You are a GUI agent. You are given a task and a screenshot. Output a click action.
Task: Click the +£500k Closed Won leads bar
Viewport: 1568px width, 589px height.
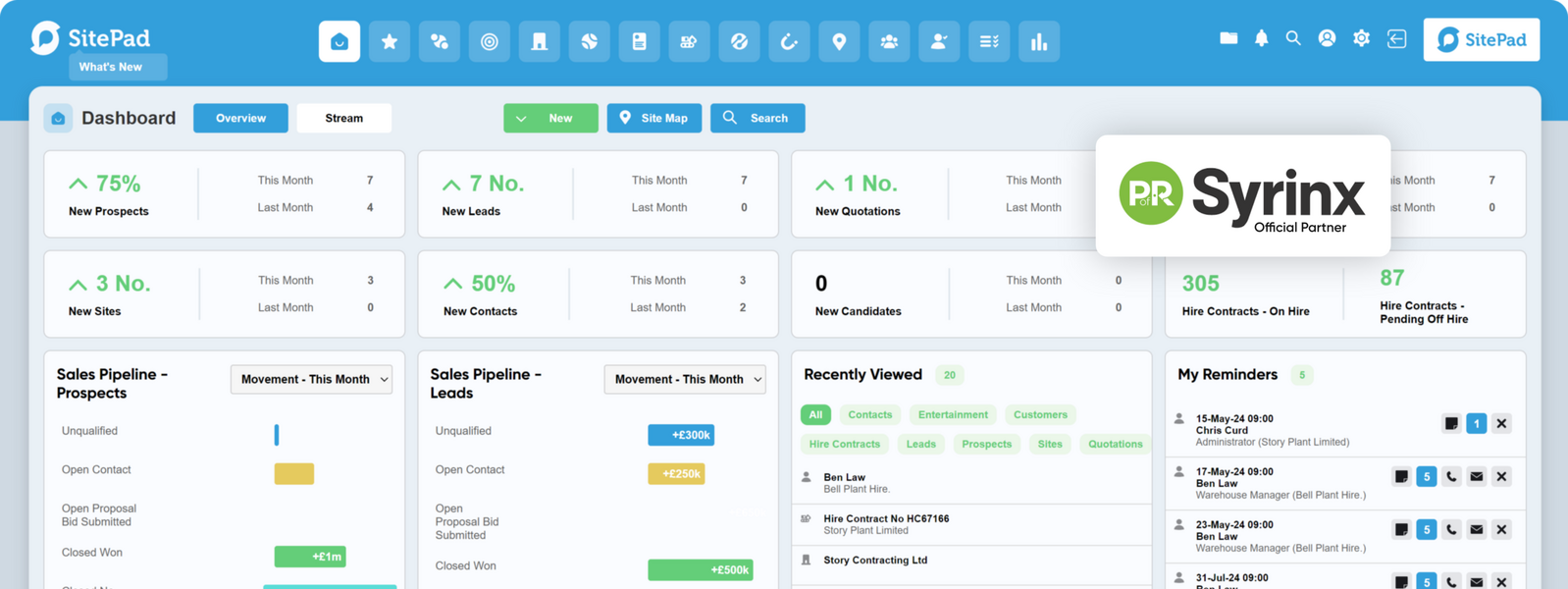[x=701, y=569]
